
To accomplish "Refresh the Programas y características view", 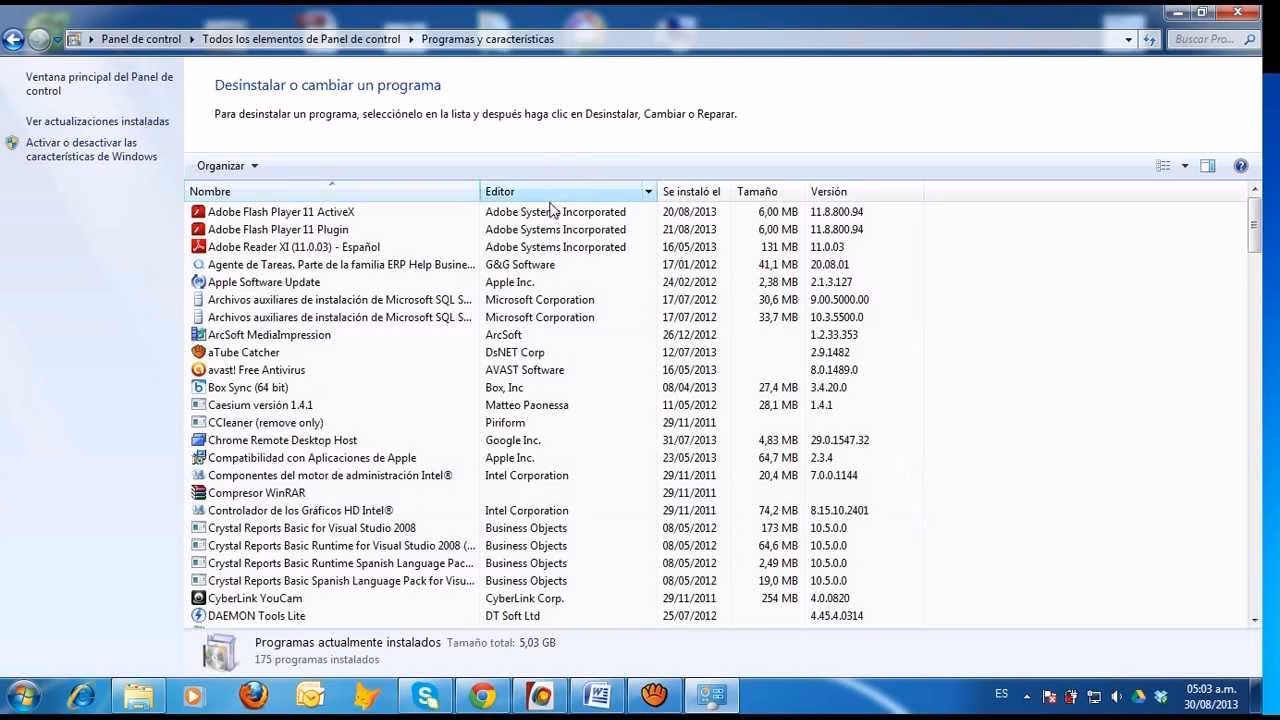I will [1150, 40].
